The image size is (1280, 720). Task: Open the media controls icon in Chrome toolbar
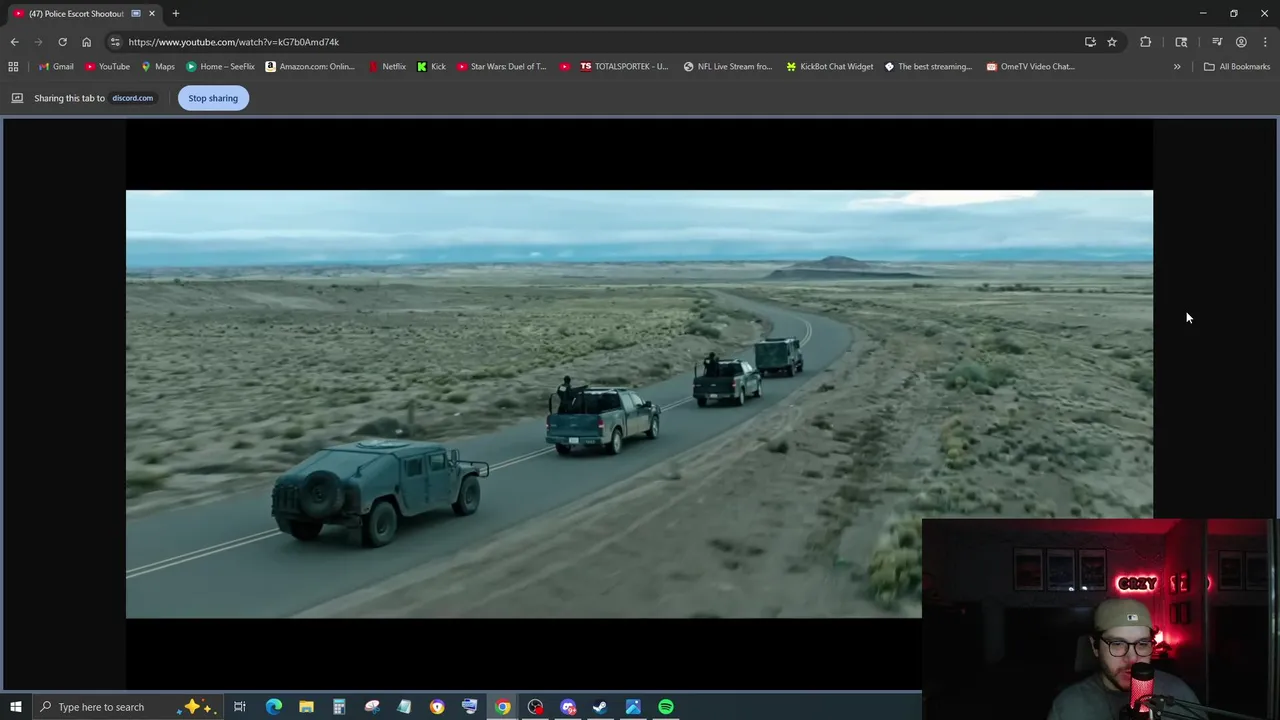pos(1217,42)
